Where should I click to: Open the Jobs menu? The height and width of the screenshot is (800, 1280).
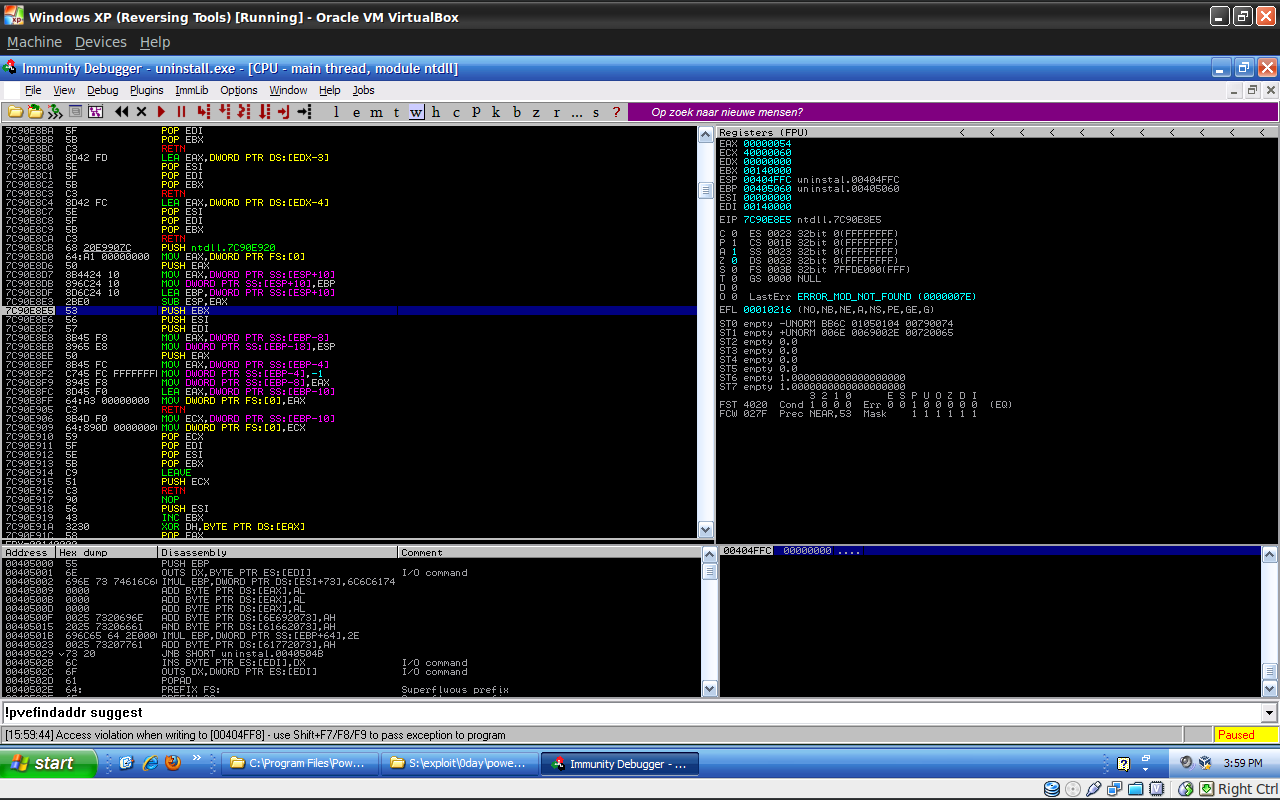363,90
